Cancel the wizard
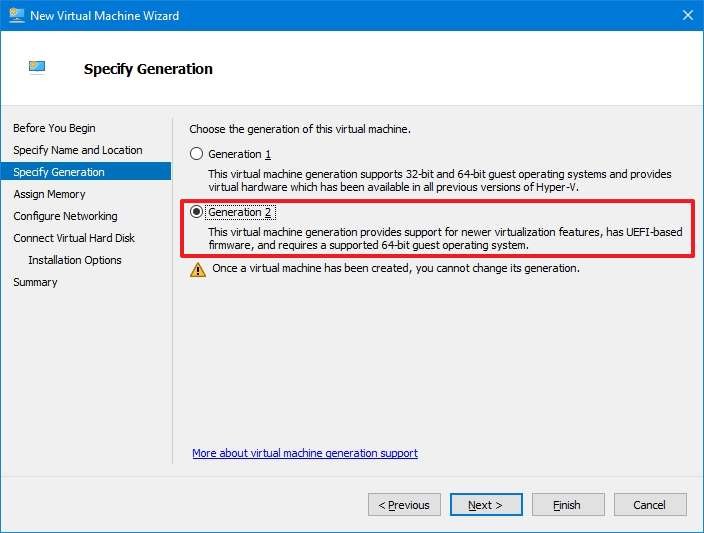Viewport: 704px width, 533px height. pyautogui.click(x=650, y=505)
